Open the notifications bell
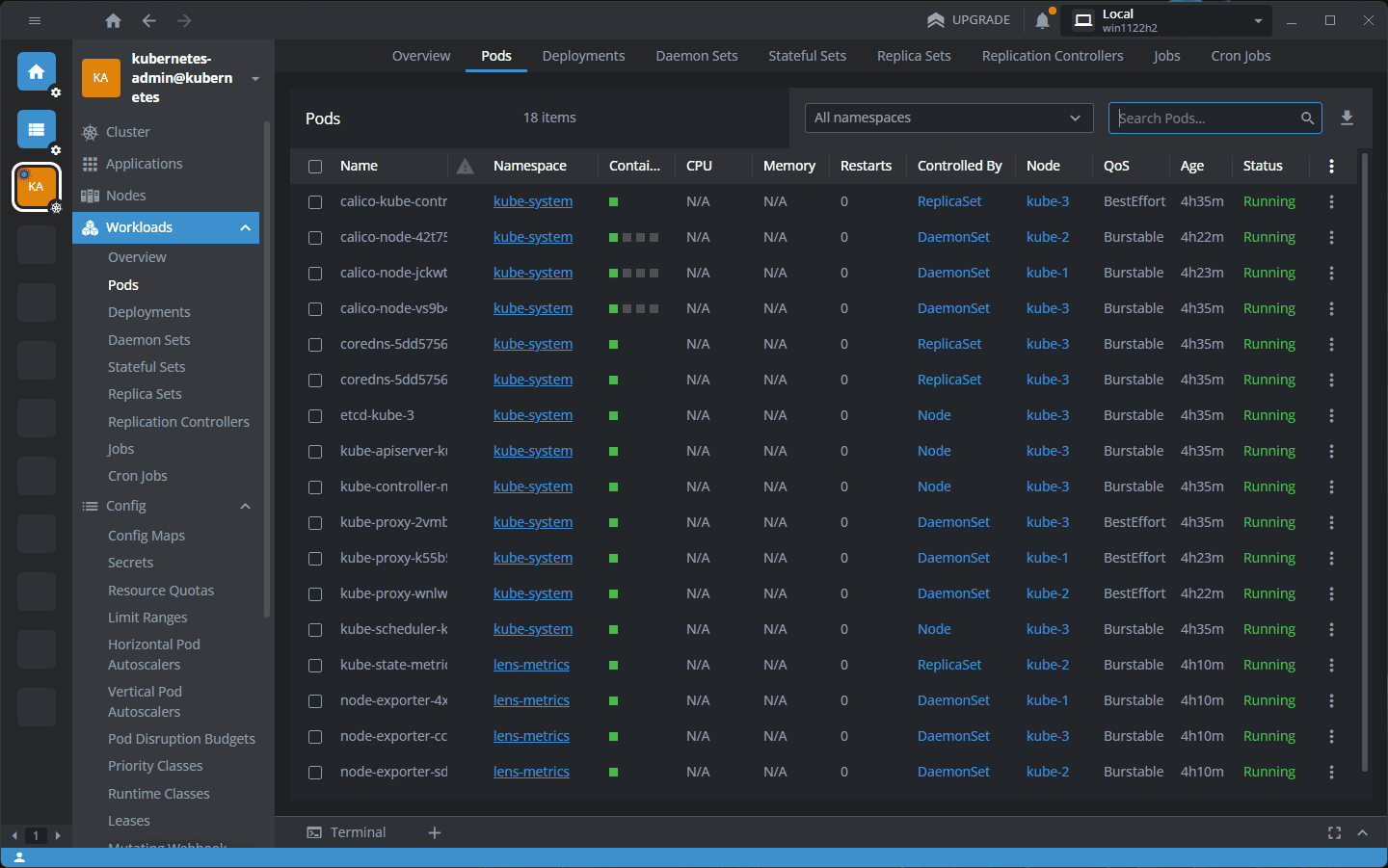Viewport: 1388px width, 868px height. pyautogui.click(x=1043, y=20)
